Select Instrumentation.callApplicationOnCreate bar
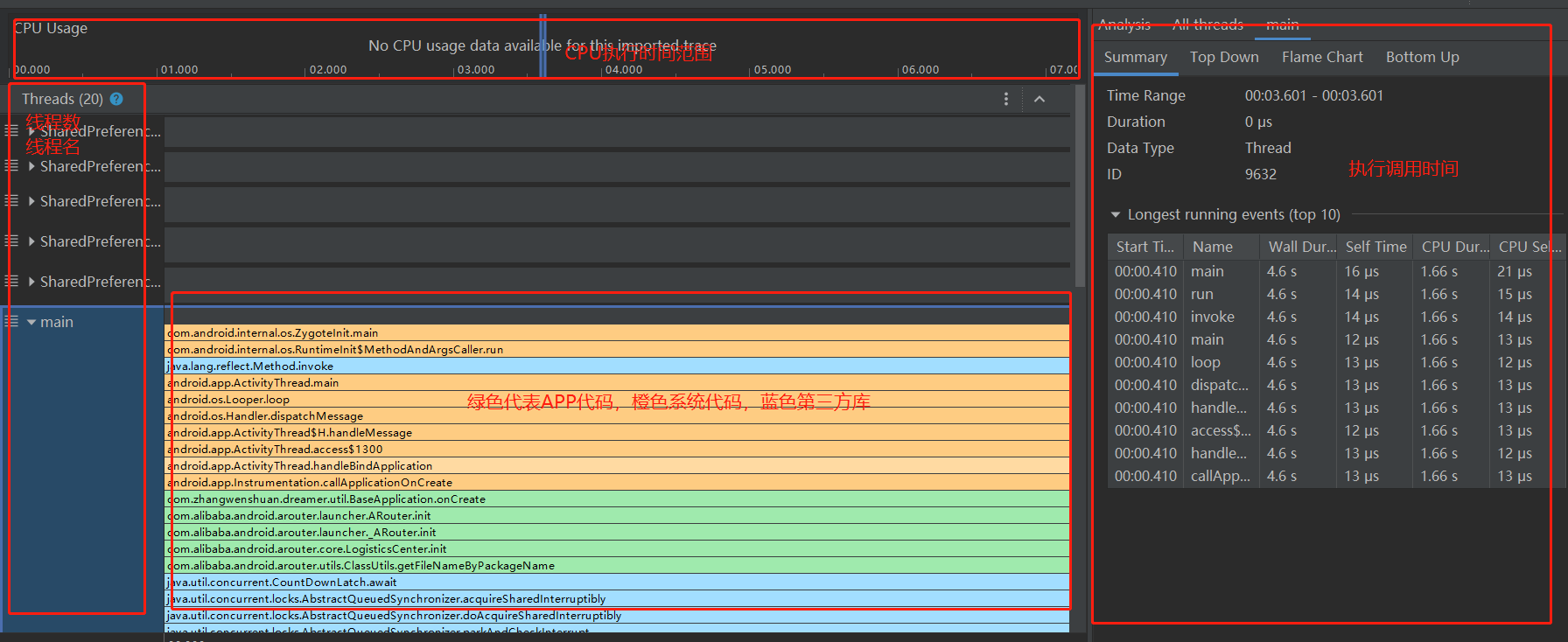The width and height of the screenshot is (1568, 642). pos(617,482)
